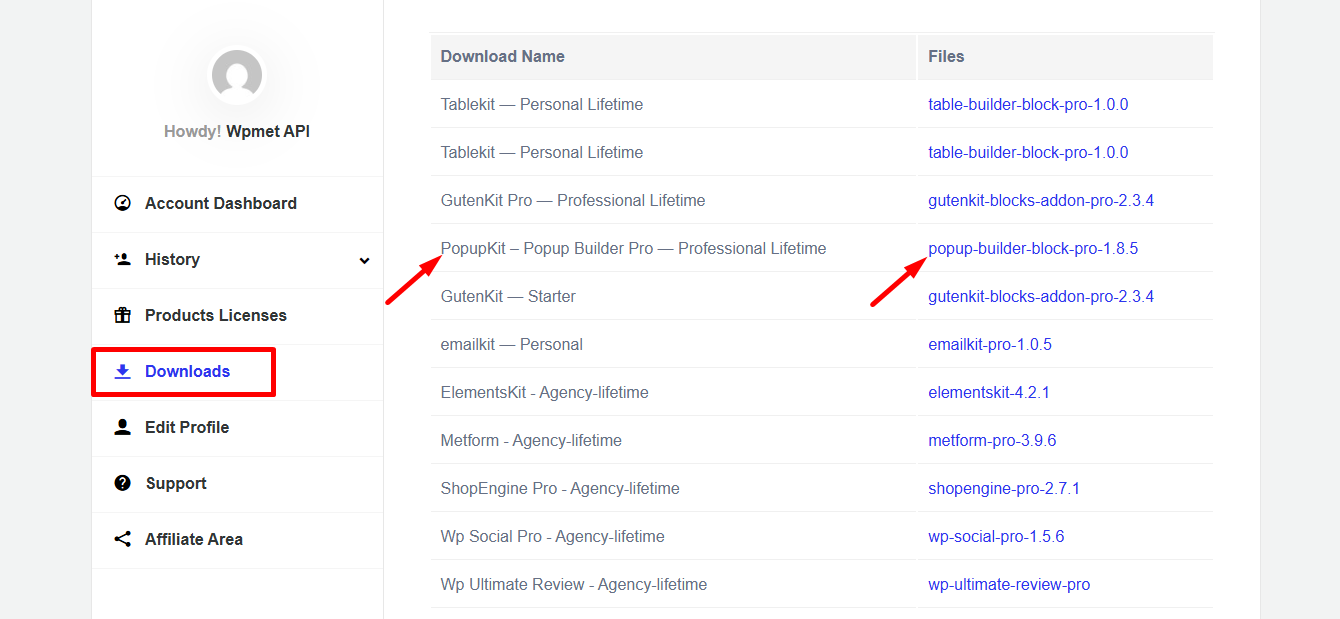Click the Affiliate Area share icon
This screenshot has height=619, width=1340.
click(122, 538)
